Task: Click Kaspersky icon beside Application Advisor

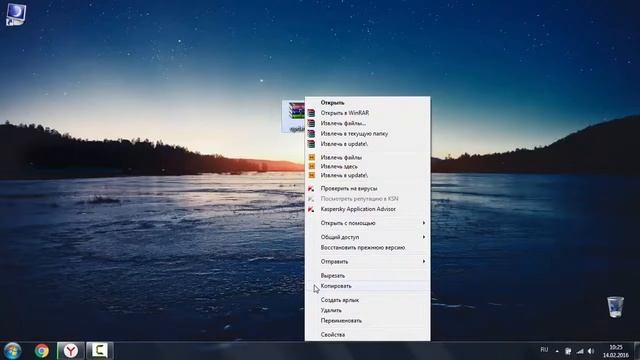Action: tap(311, 209)
